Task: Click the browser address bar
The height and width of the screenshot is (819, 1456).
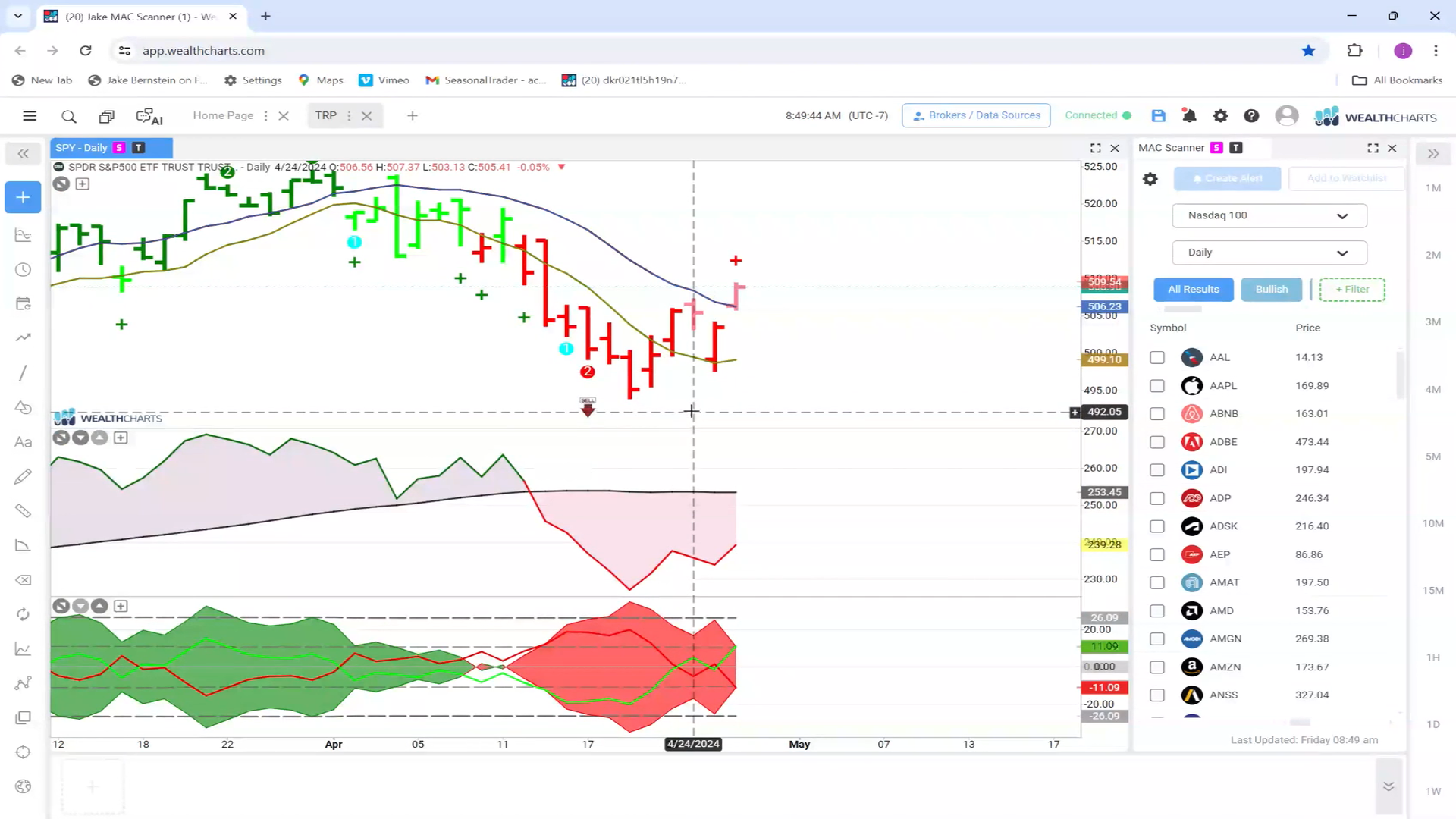Action: coord(705,51)
